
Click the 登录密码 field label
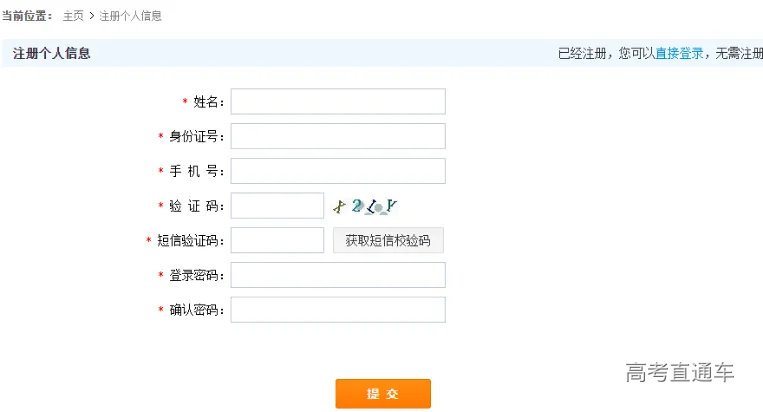coord(196,276)
